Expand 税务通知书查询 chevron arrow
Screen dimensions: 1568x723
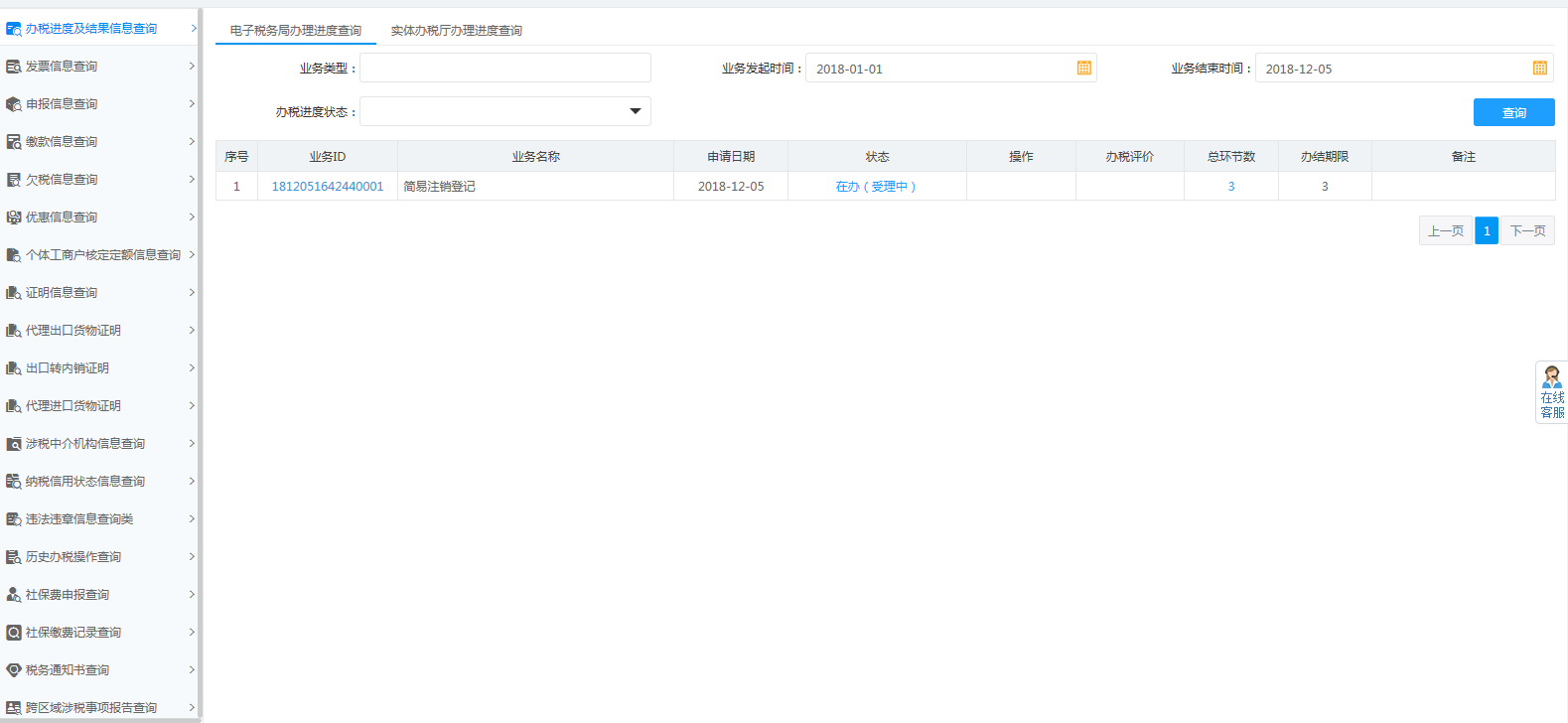[192, 669]
